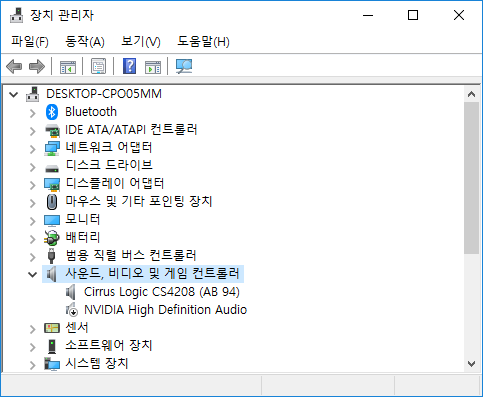The height and width of the screenshot is (397, 483).
Task: Select the Bluetooth label
Action: tap(91, 112)
